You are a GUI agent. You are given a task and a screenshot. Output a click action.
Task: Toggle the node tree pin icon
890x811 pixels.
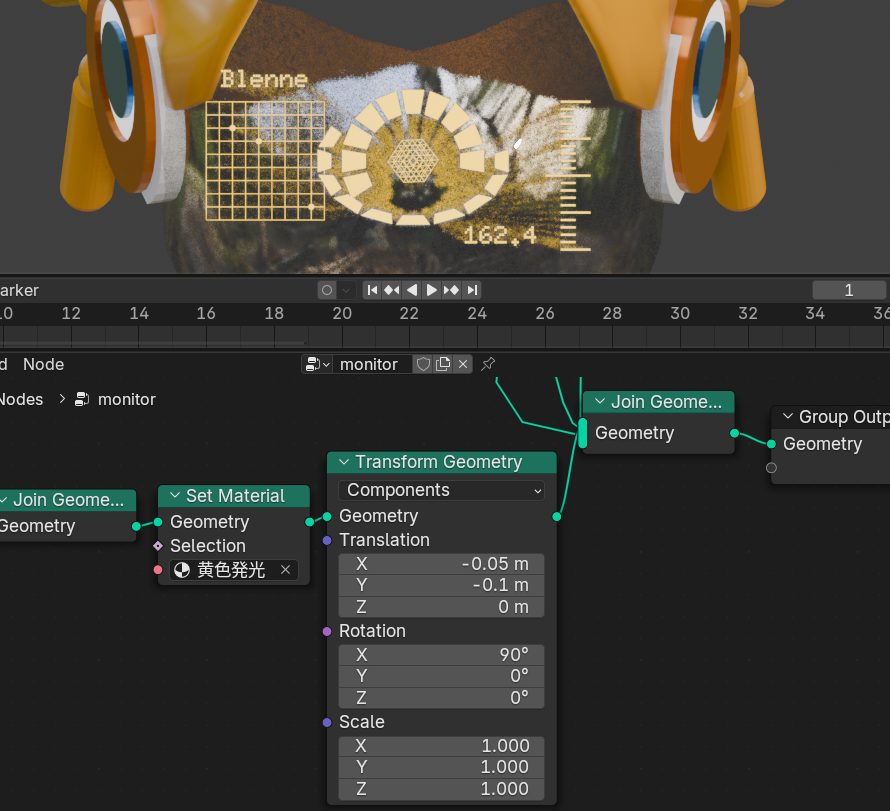[488, 364]
